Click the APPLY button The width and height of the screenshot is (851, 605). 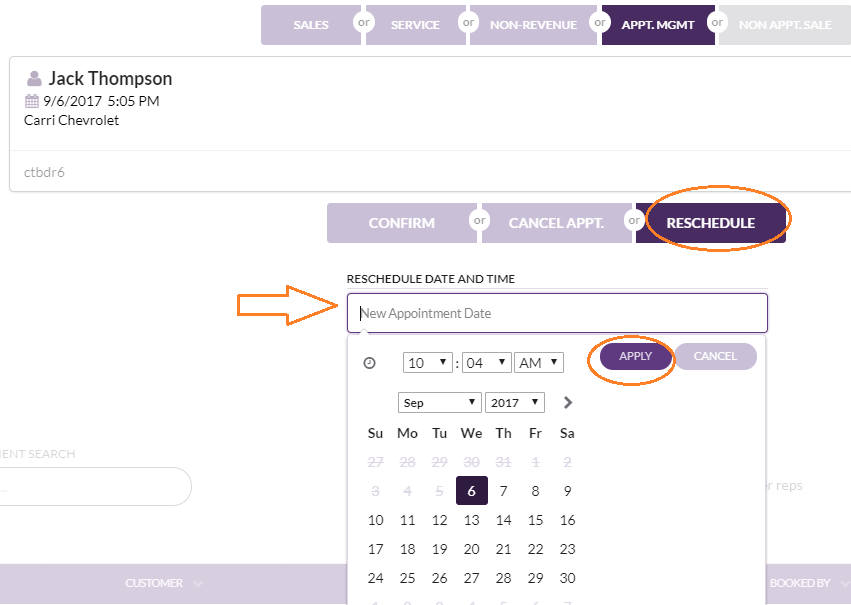click(636, 356)
